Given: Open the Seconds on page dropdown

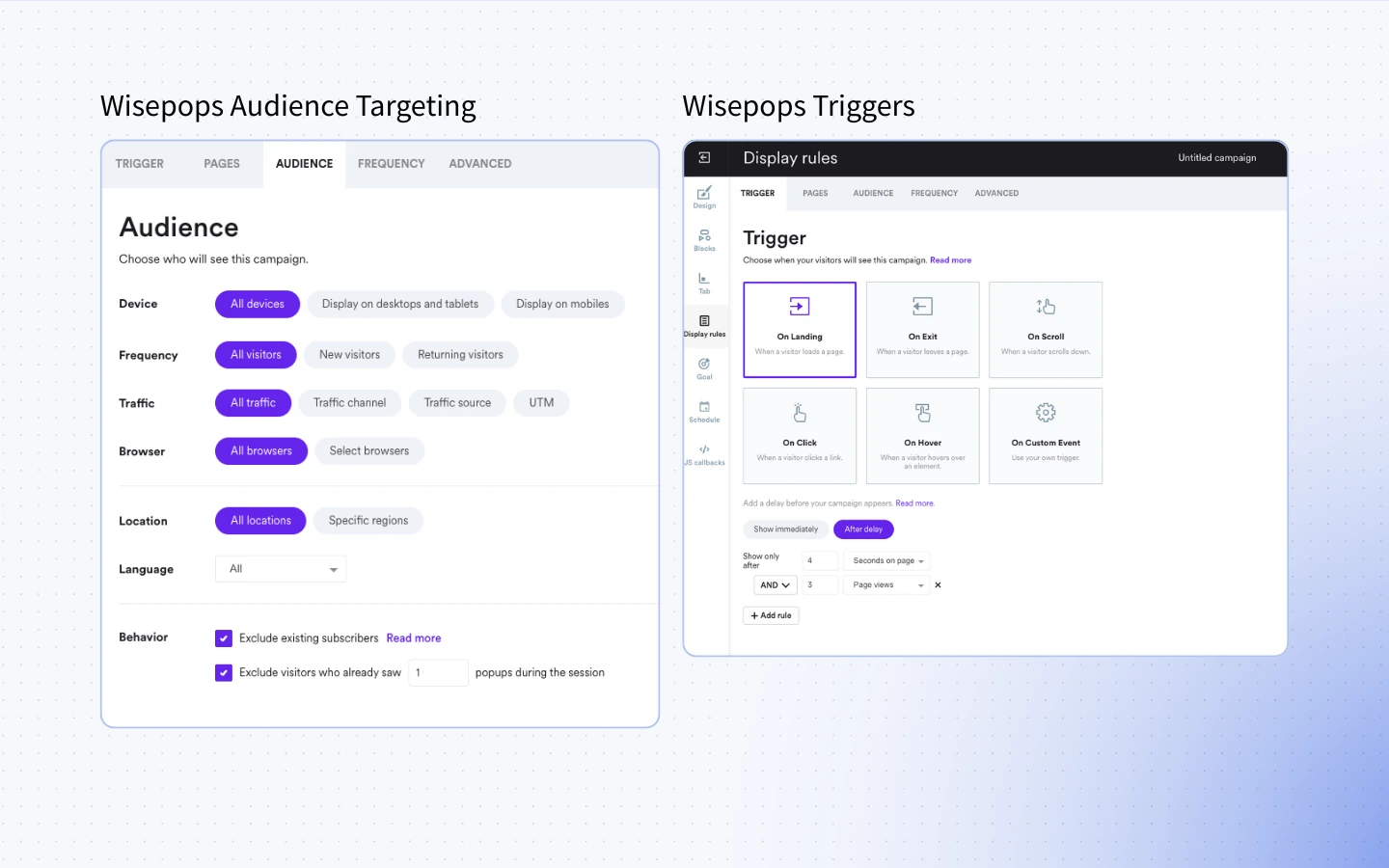Looking at the screenshot, I should pyautogui.click(x=887, y=560).
